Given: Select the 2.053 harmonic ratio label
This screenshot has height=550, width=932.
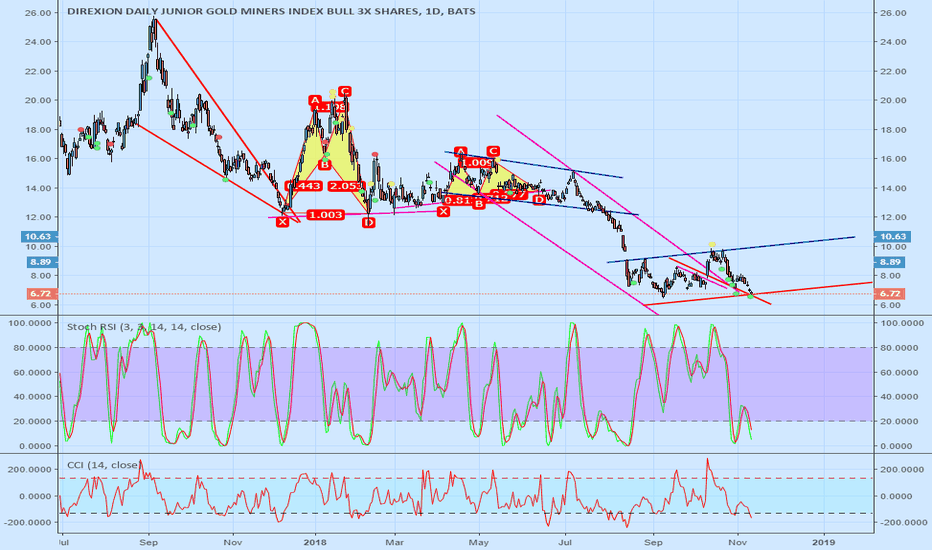Looking at the screenshot, I should [x=345, y=186].
